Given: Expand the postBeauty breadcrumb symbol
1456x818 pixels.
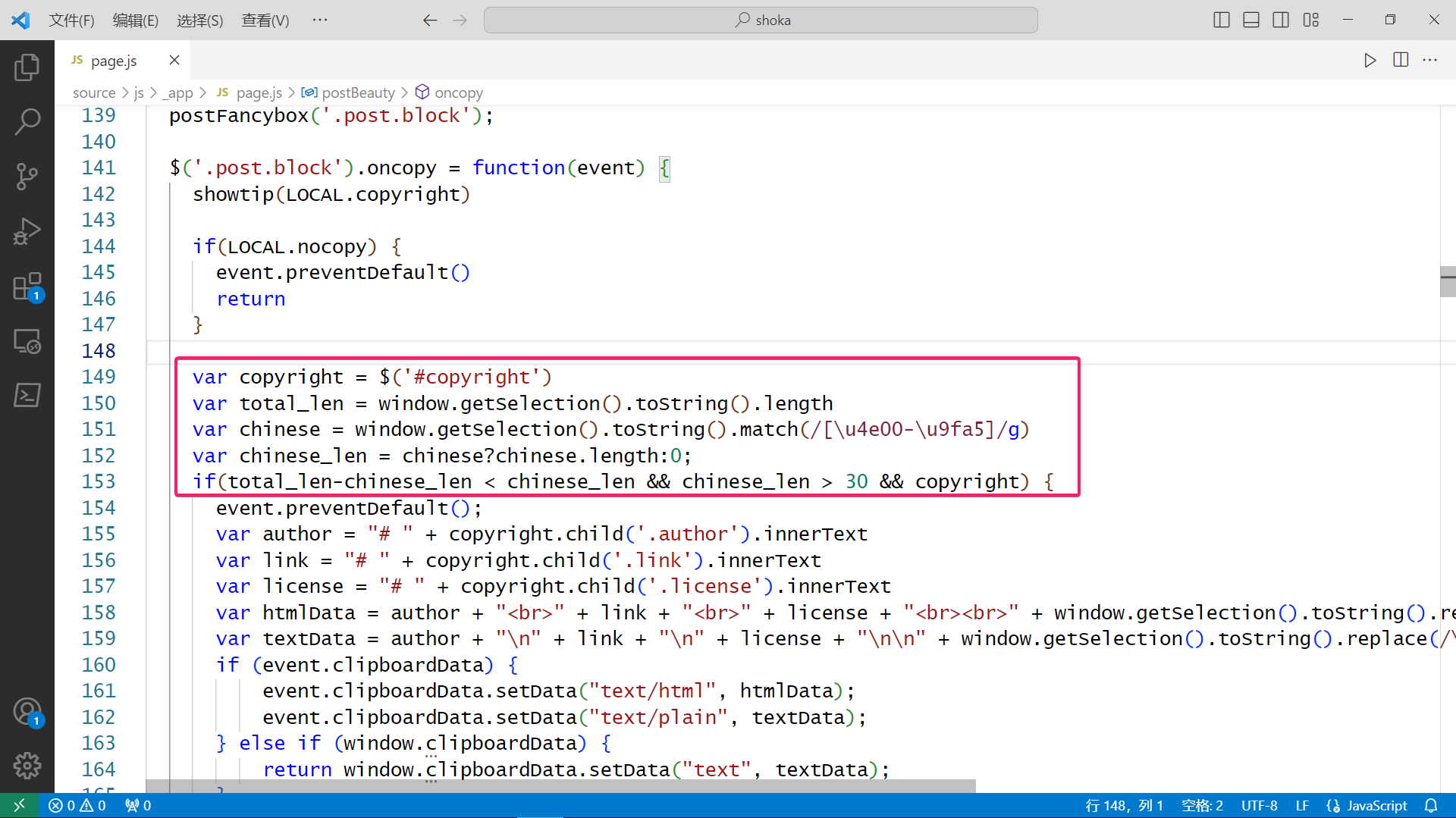Looking at the screenshot, I should click(x=358, y=92).
